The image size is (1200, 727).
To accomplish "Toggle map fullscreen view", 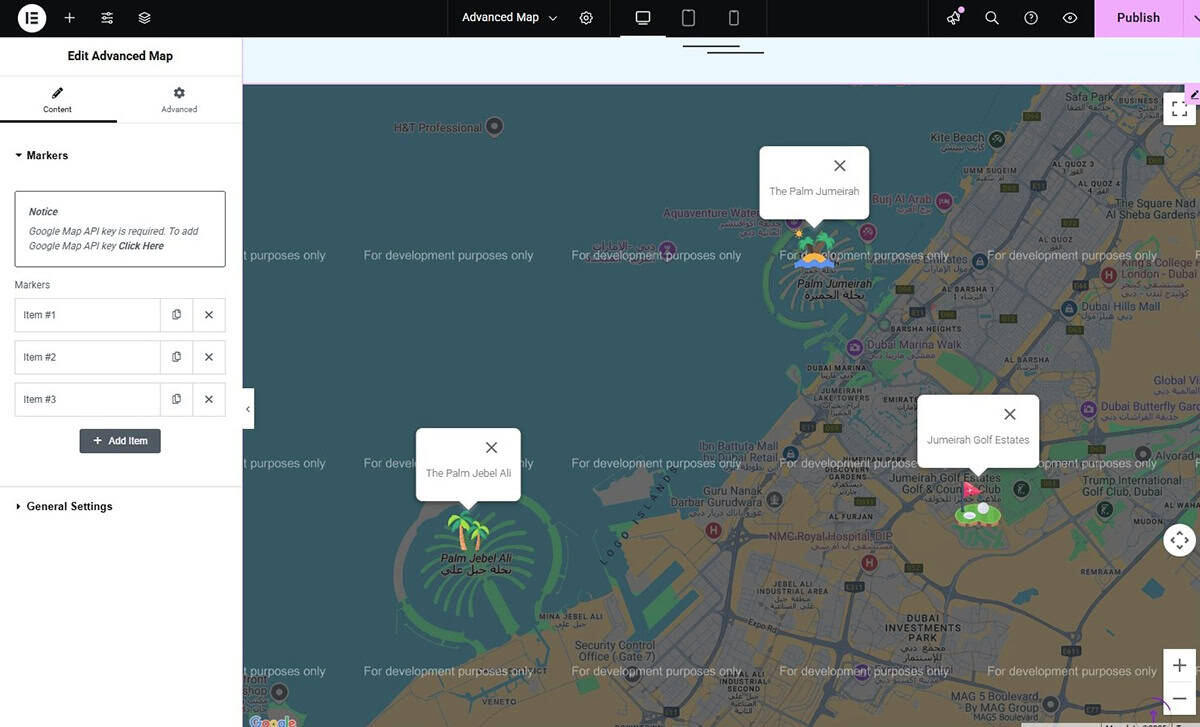I will tap(1179, 109).
